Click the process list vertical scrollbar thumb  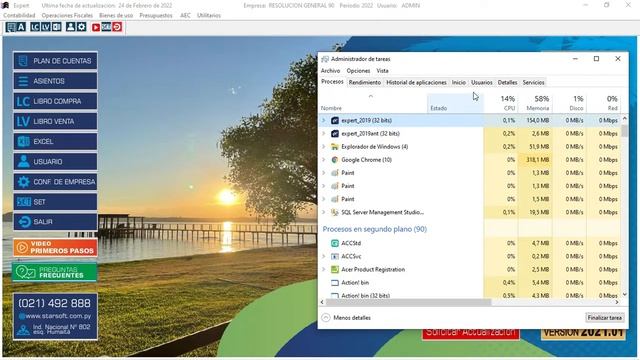[624, 131]
